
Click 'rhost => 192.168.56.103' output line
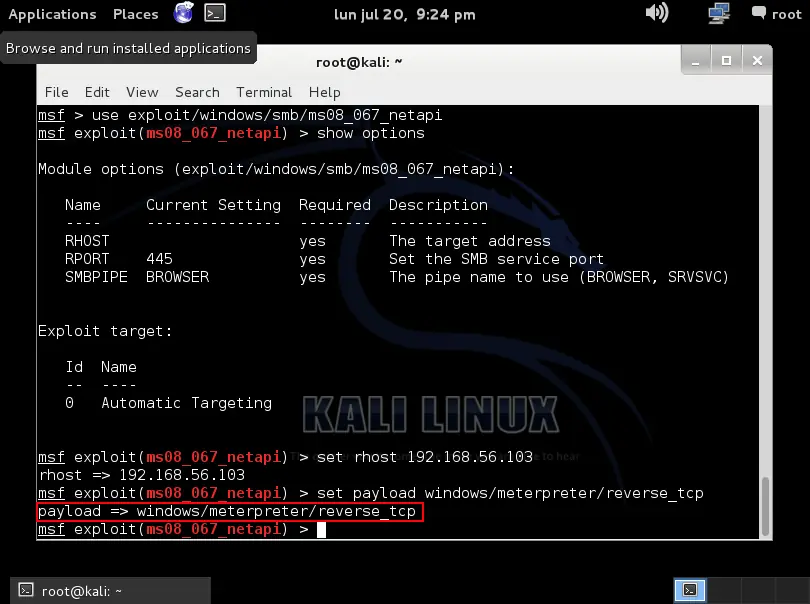click(x=142, y=475)
